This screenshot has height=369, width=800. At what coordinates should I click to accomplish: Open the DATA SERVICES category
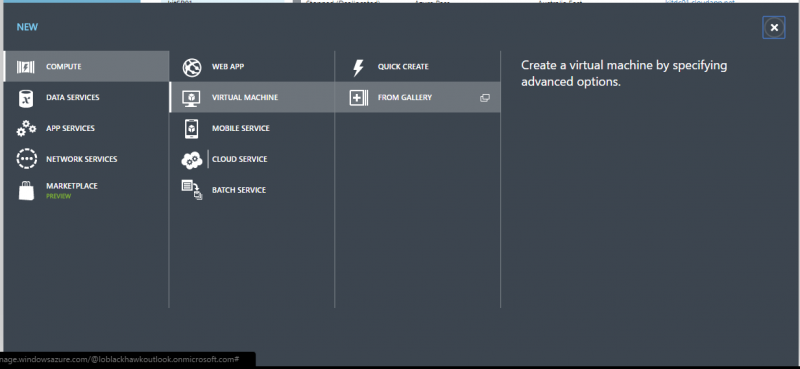(86, 97)
